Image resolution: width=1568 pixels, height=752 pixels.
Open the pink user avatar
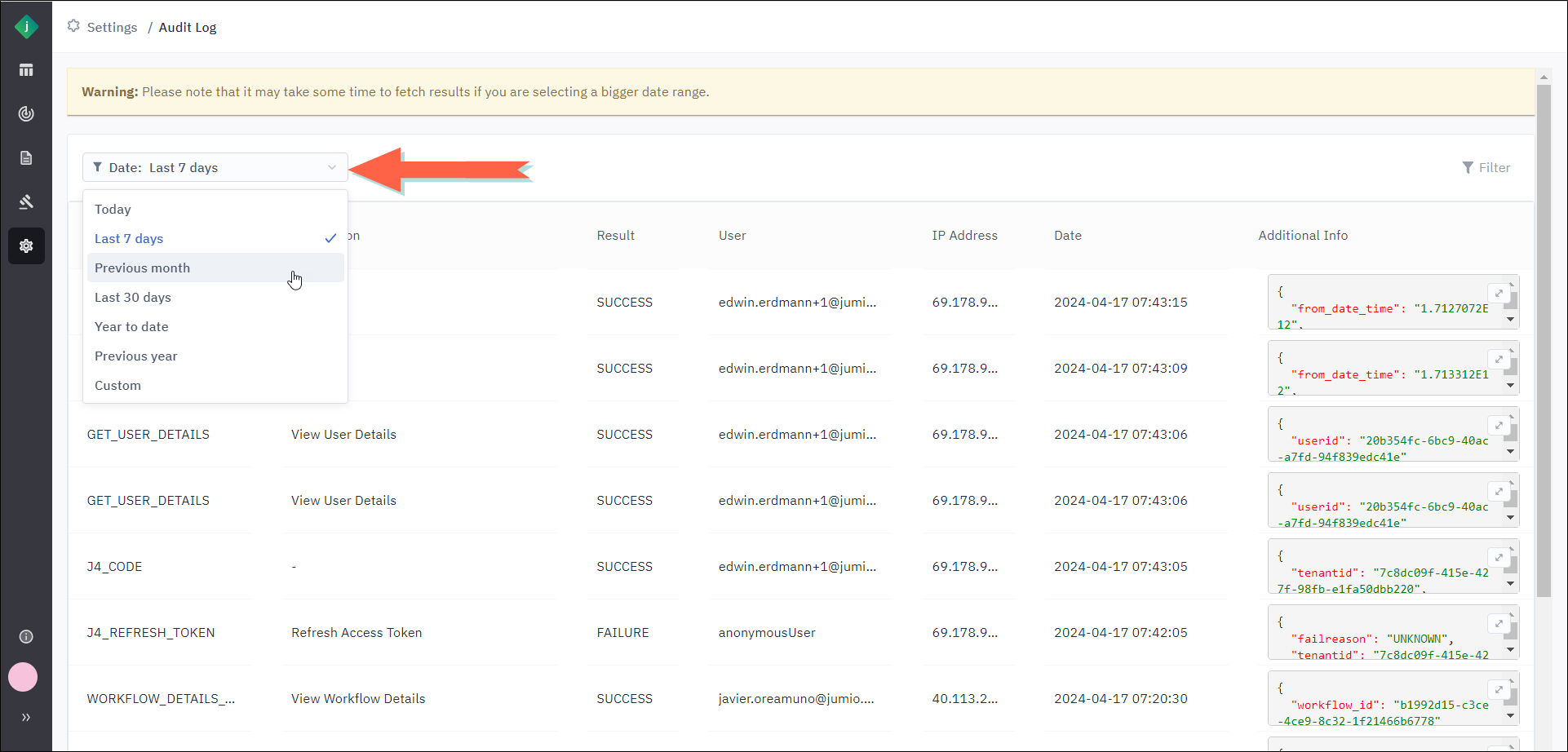tap(23, 677)
